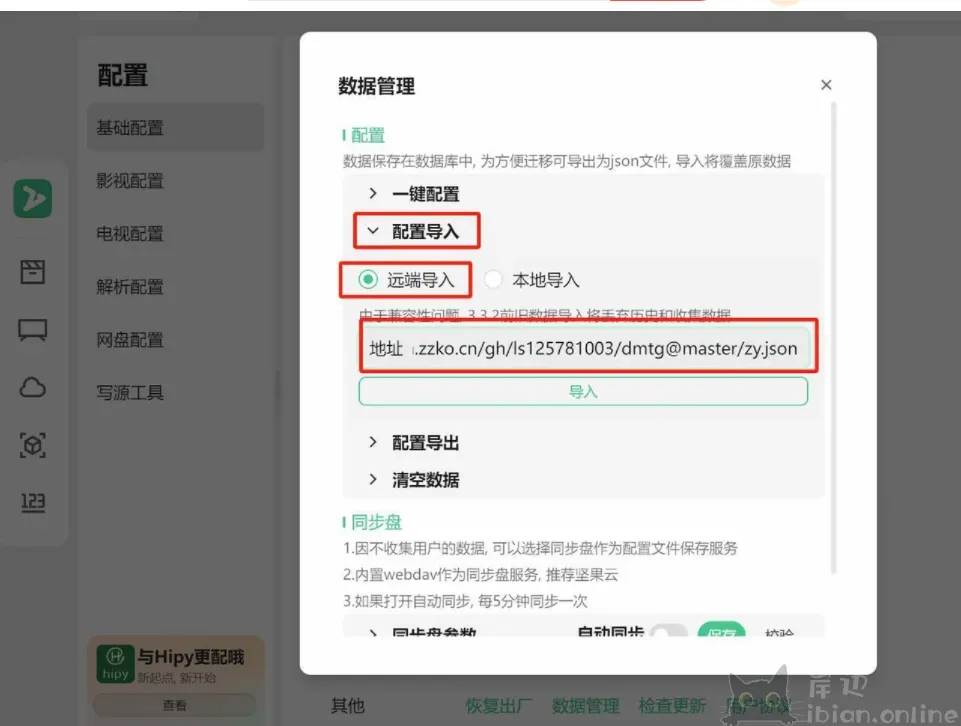The image size is (961, 726).
Task: Close the 数据管理 dialog with X
Action: coord(826,85)
